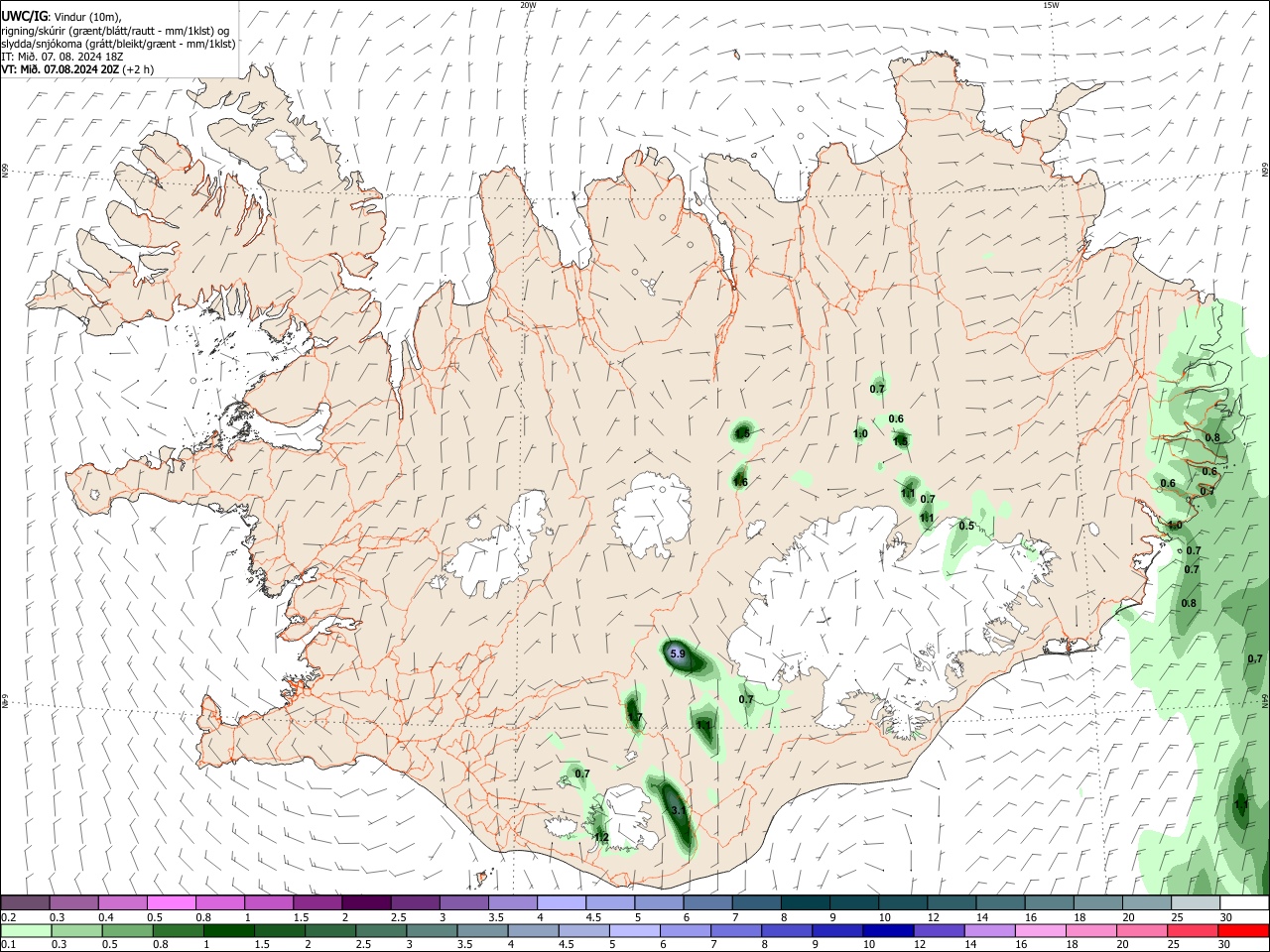Click the 15W longitude label
Image resolution: width=1270 pixels, height=952 pixels.
(1051, 5)
